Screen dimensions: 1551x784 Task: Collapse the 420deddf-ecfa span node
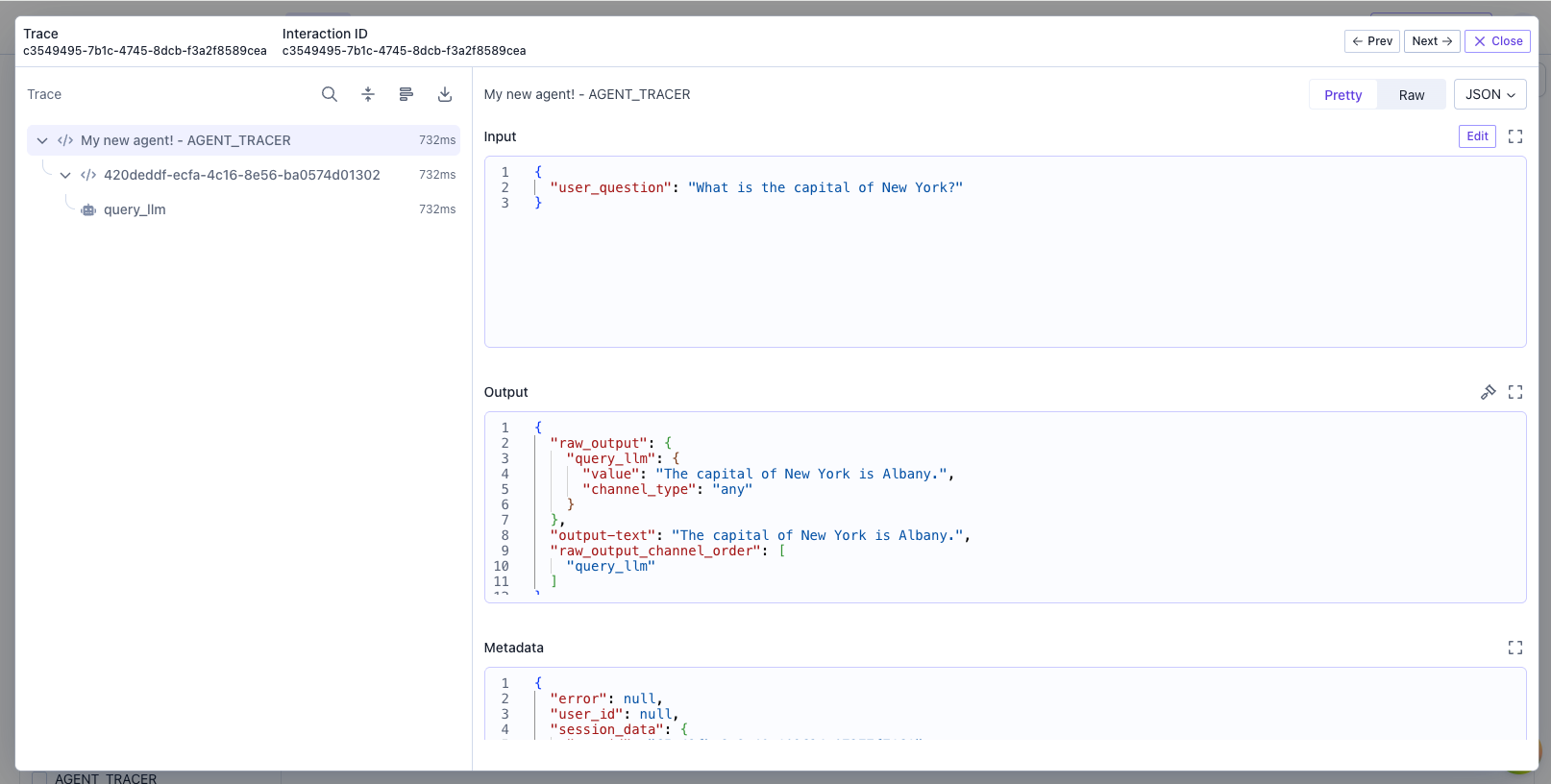(x=65, y=175)
